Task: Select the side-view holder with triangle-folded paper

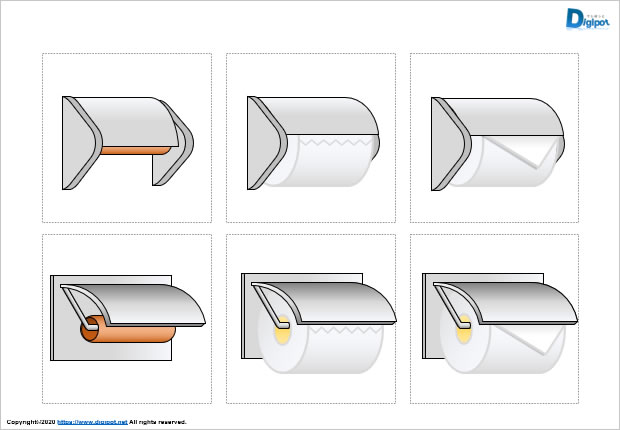Action: click(x=498, y=144)
